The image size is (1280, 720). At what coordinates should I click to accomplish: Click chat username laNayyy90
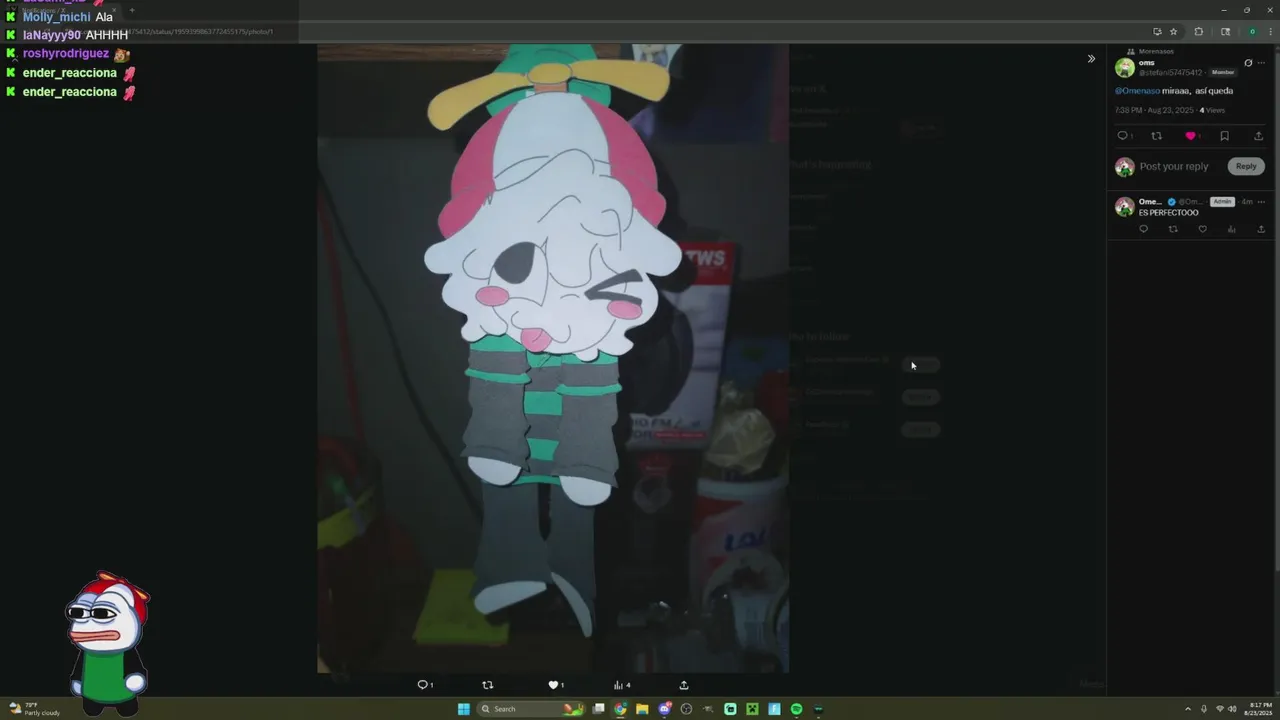coord(52,35)
